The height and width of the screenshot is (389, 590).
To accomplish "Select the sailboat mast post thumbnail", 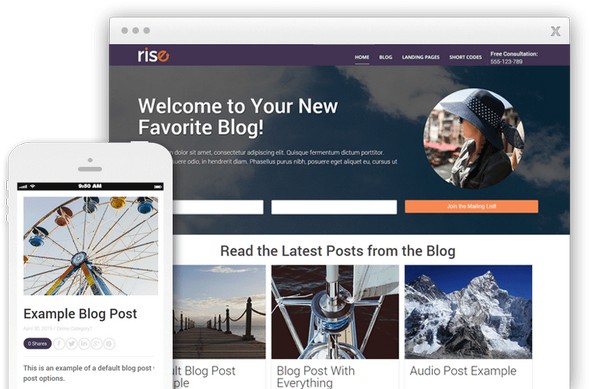I will [335, 312].
